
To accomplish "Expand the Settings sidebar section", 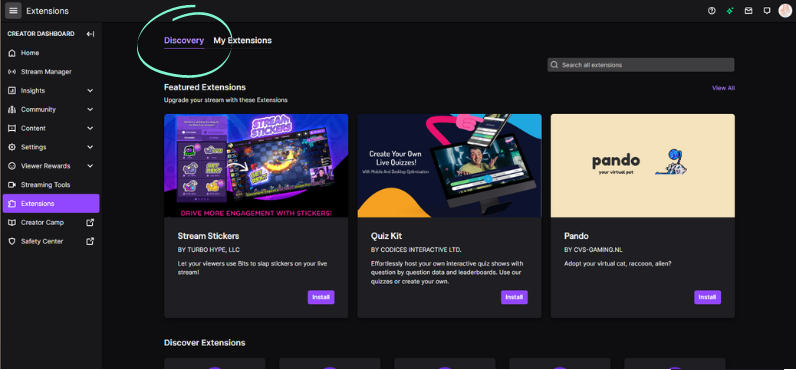I will [90, 147].
